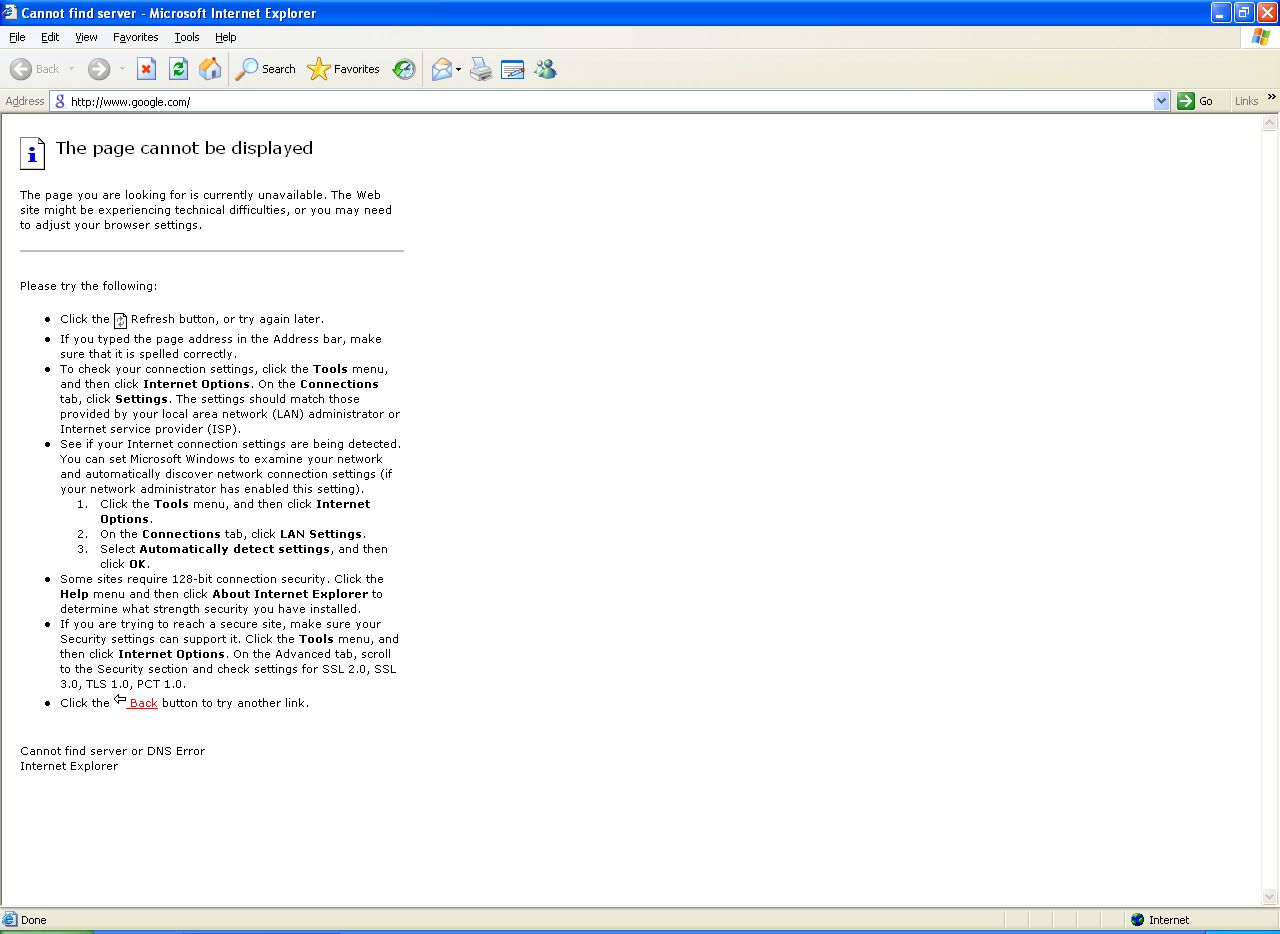Click 'Please try the following:' text
Image resolution: width=1280 pixels, height=934 pixels.
(88, 286)
